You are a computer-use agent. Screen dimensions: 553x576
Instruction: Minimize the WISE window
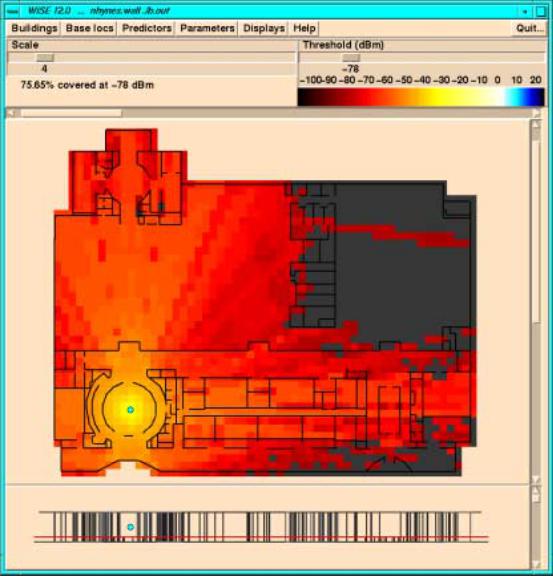coord(525,12)
